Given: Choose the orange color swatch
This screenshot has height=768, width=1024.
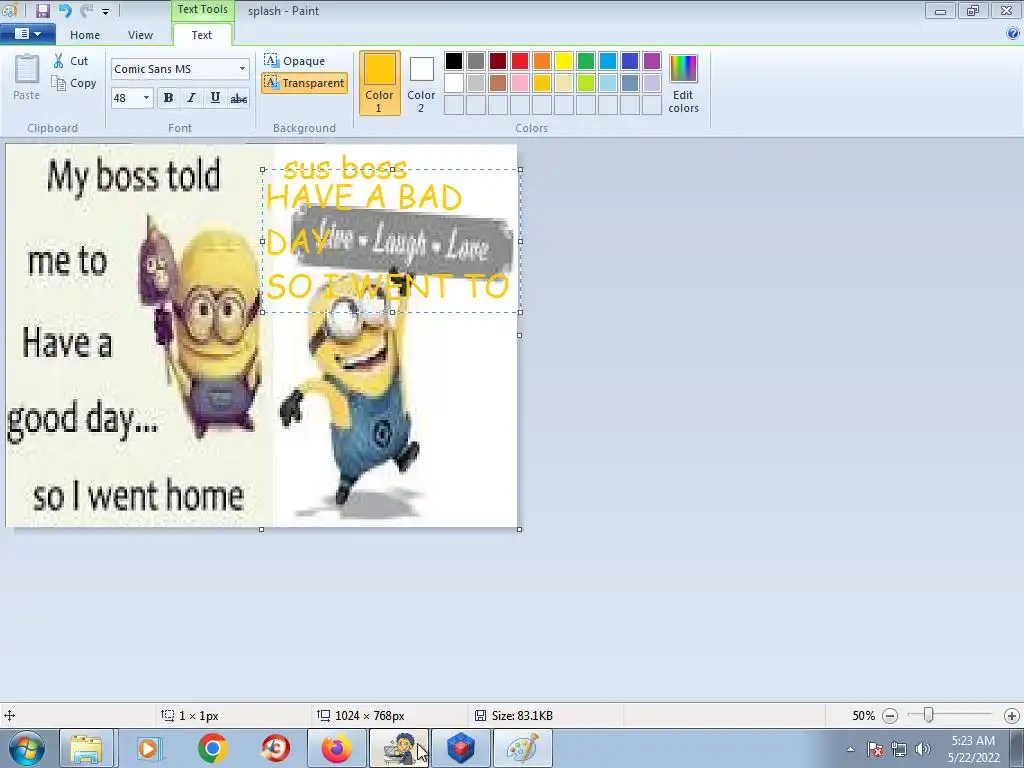Looking at the screenshot, I should tap(542, 61).
